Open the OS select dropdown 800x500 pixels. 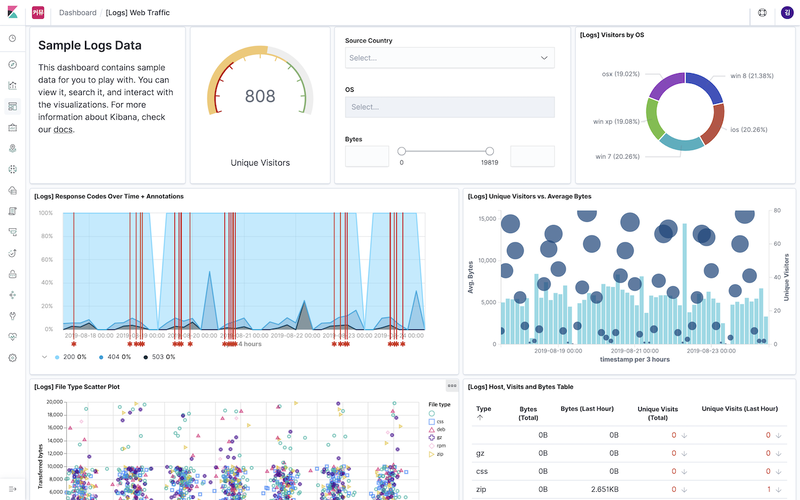coord(449,107)
